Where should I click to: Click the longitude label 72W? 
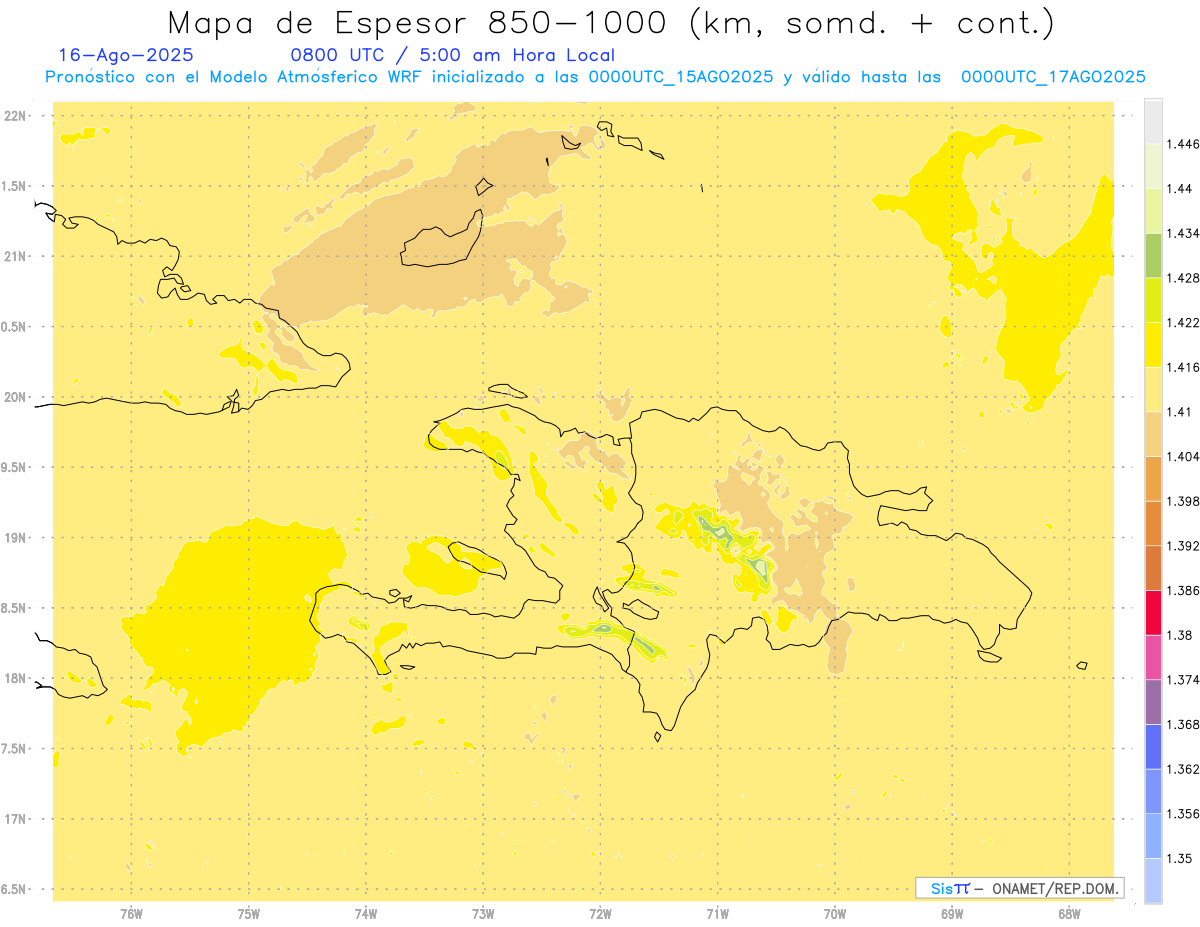pyautogui.click(x=601, y=914)
